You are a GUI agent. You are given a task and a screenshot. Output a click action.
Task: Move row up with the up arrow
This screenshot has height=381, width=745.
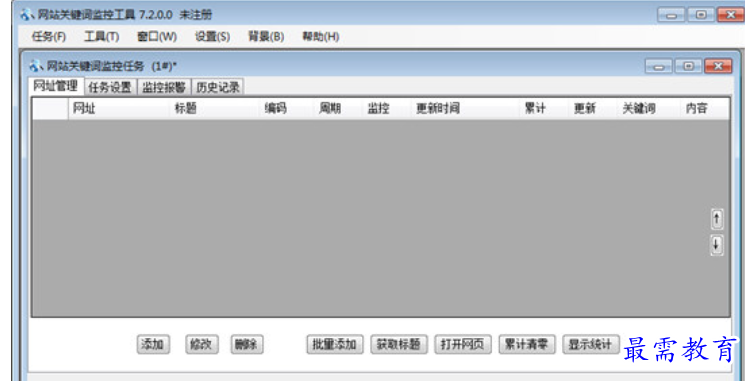click(x=717, y=219)
